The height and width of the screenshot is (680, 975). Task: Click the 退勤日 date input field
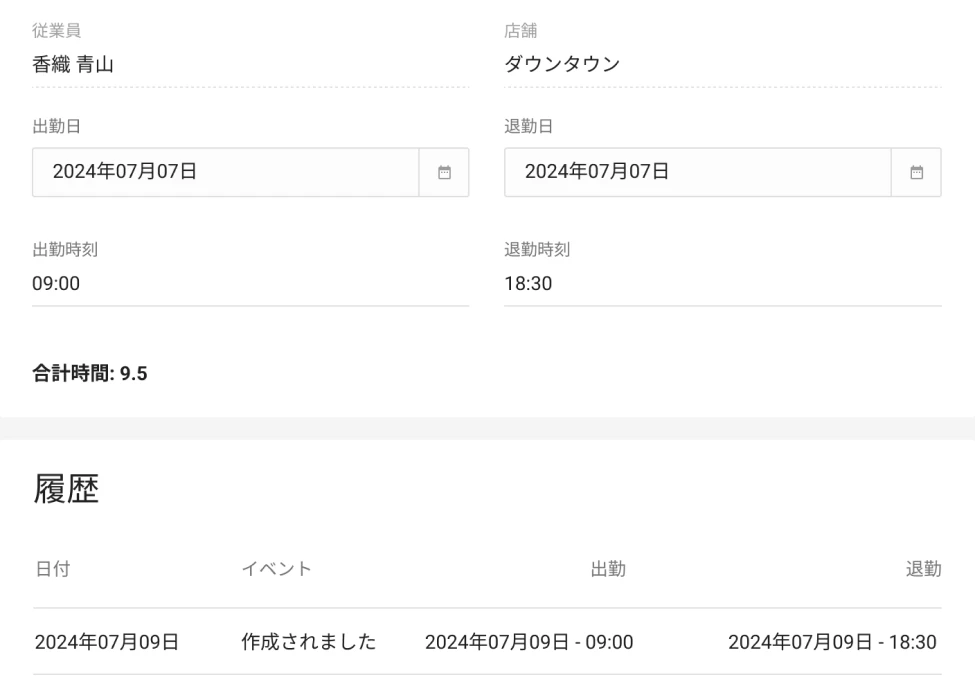coord(697,172)
